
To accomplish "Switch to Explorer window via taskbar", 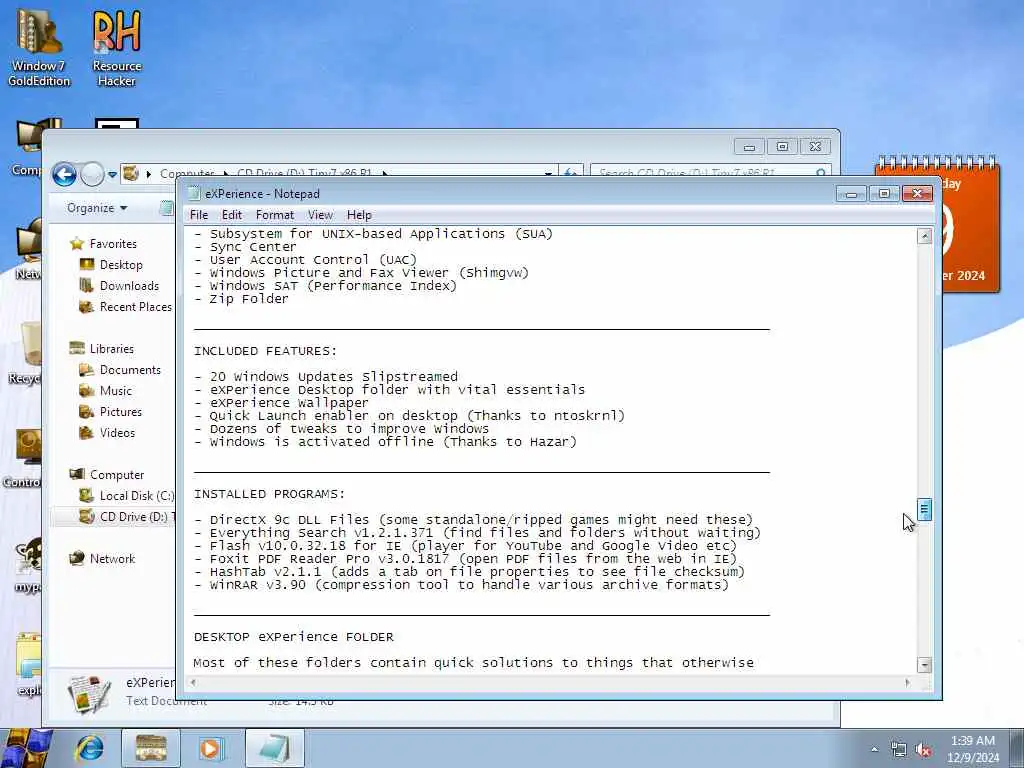I will [151, 748].
